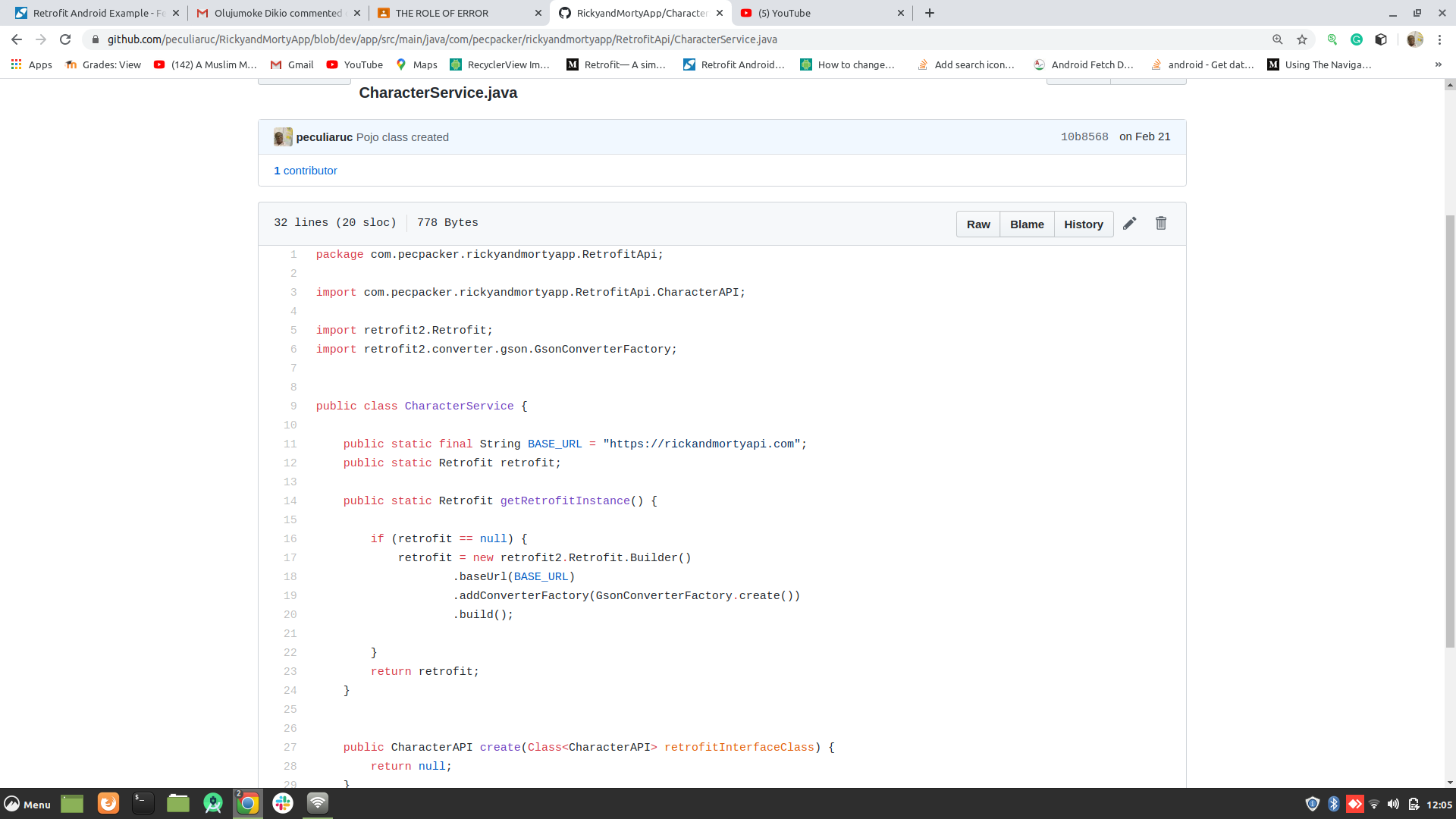Open the Grammarly extension icon
The height and width of the screenshot is (819, 1456).
click(1357, 39)
